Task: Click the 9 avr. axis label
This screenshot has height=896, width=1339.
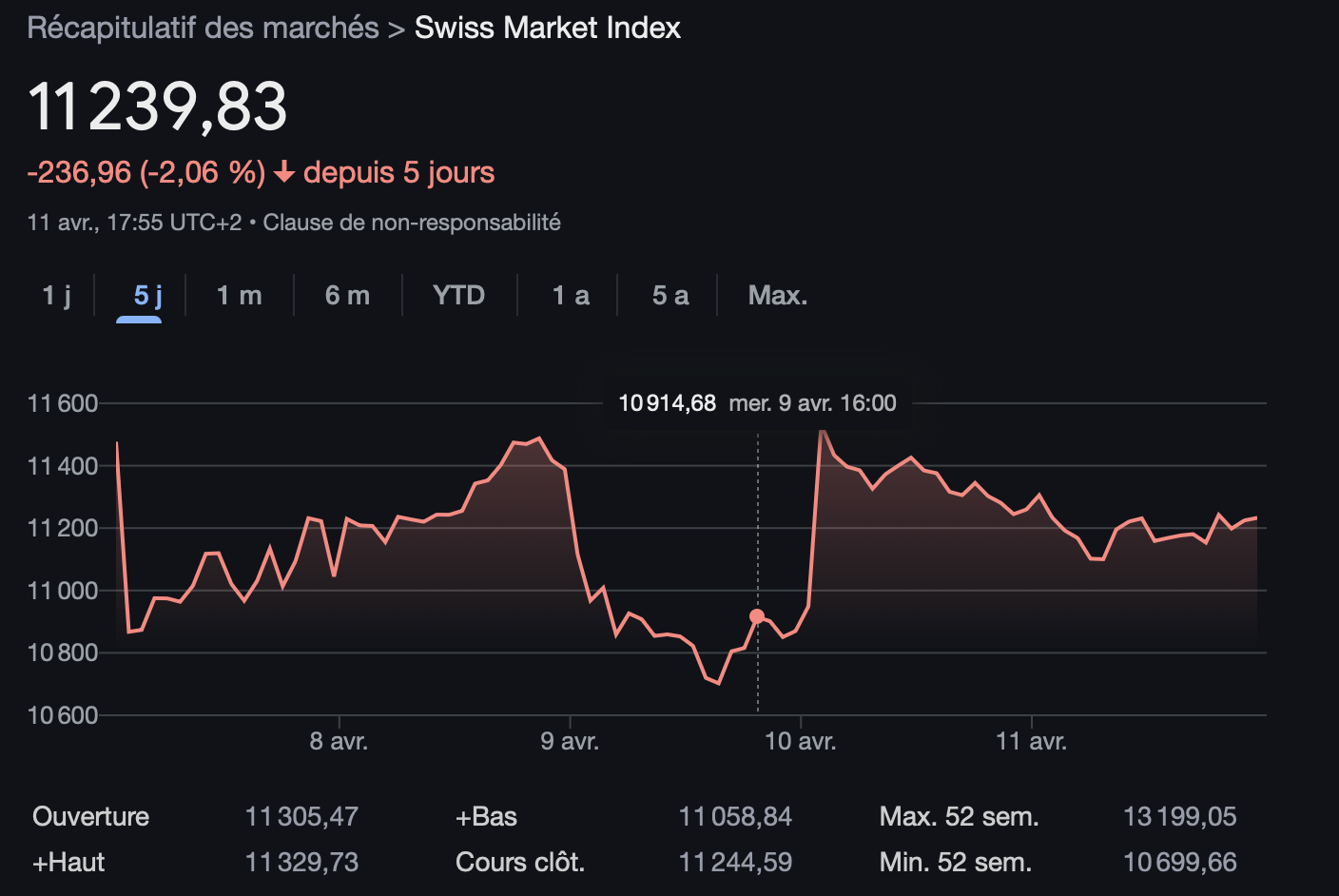Action: point(570,741)
